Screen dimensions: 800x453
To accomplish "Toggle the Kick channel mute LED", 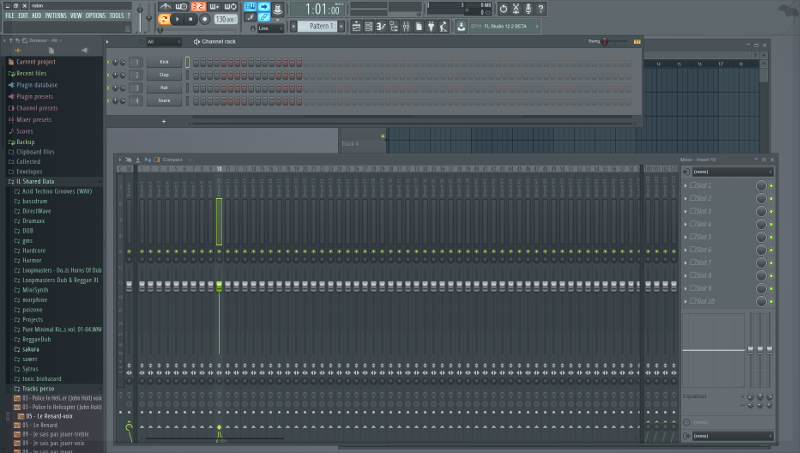I will click(x=109, y=62).
